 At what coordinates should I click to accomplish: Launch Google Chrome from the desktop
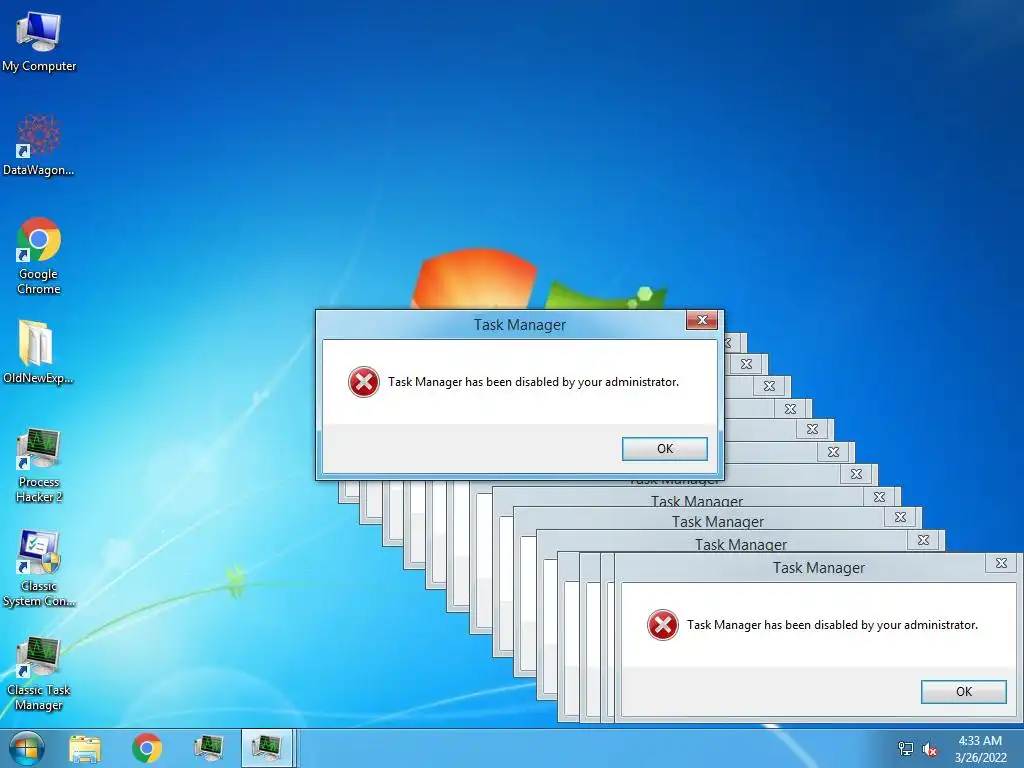[x=39, y=256]
